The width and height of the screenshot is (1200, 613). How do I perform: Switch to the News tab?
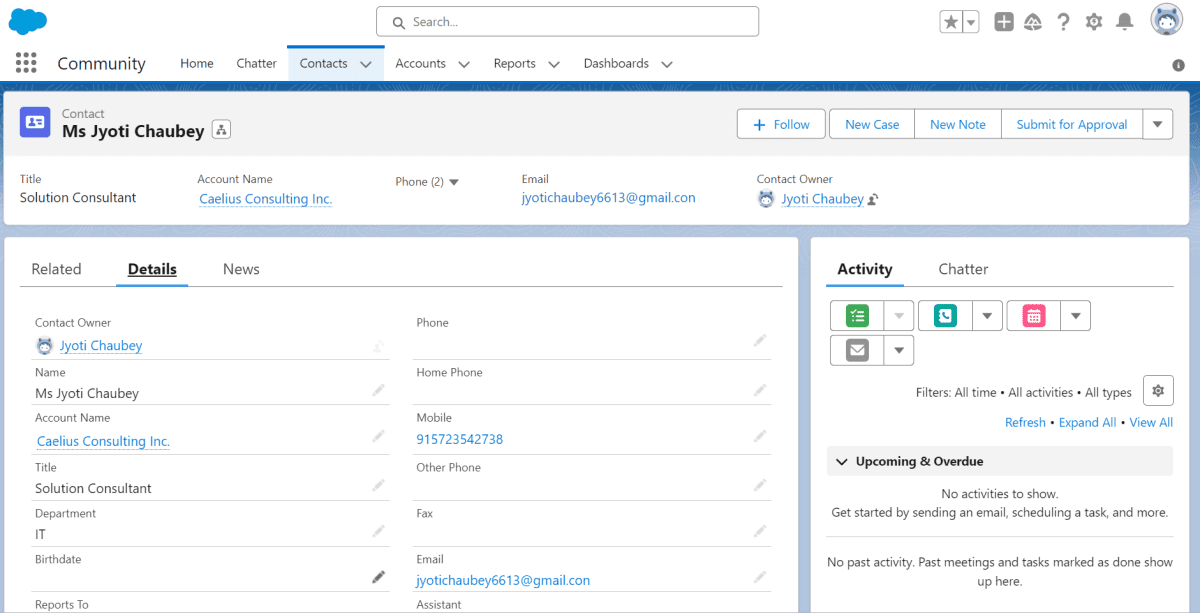pyautogui.click(x=241, y=269)
